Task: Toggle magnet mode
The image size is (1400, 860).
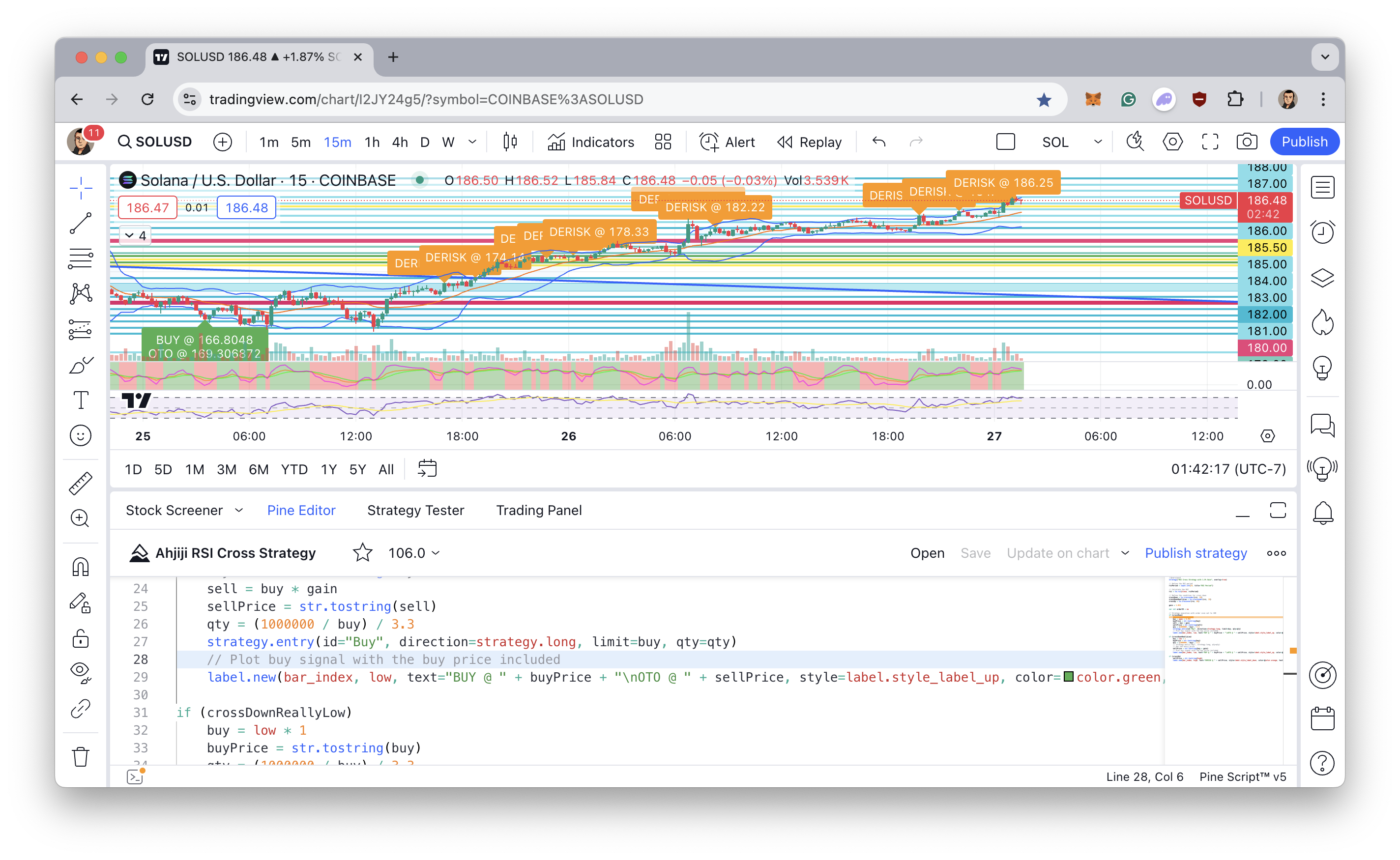Action: tap(81, 567)
